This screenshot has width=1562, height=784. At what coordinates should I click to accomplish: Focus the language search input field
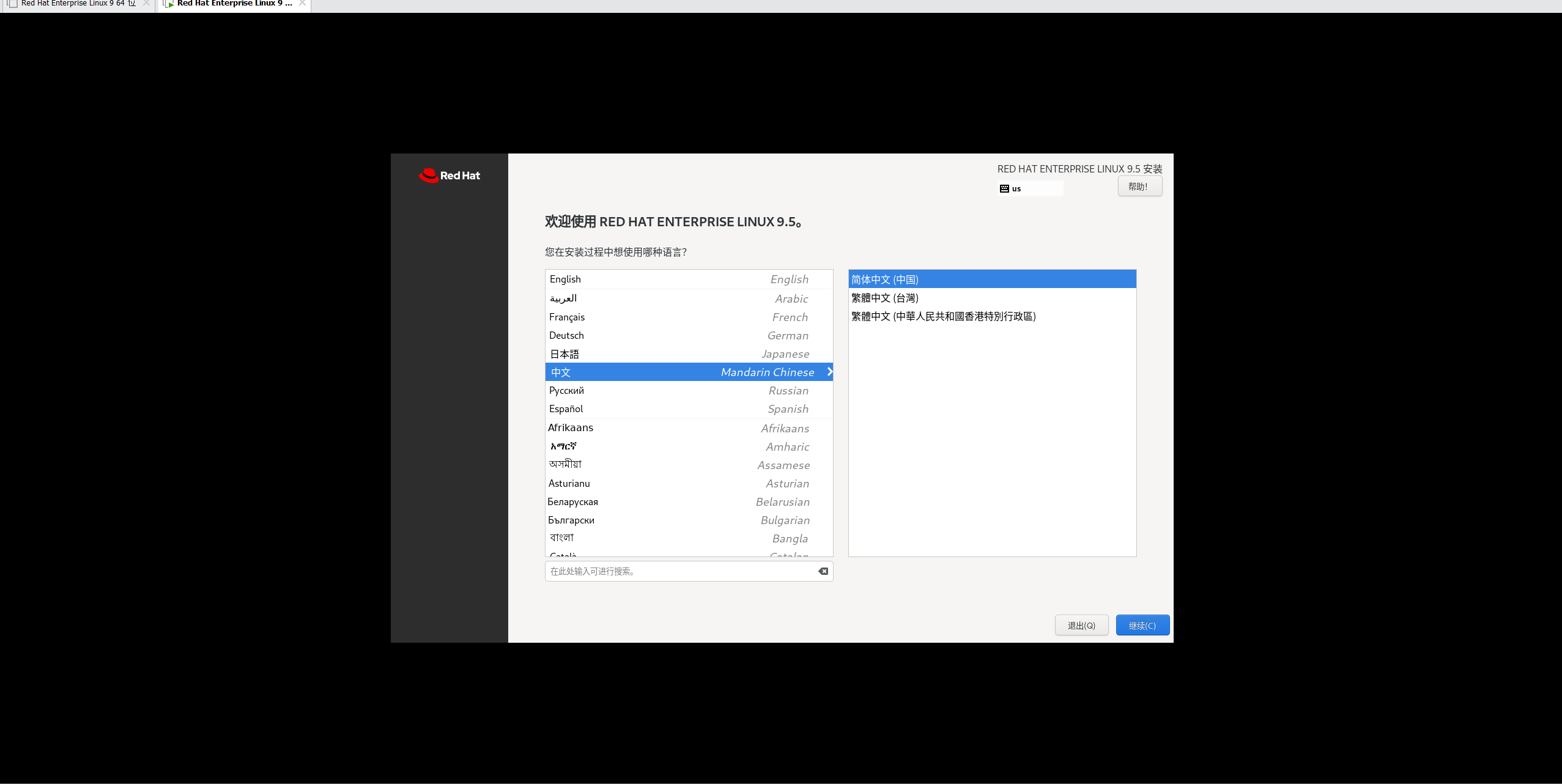click(689, 571)
